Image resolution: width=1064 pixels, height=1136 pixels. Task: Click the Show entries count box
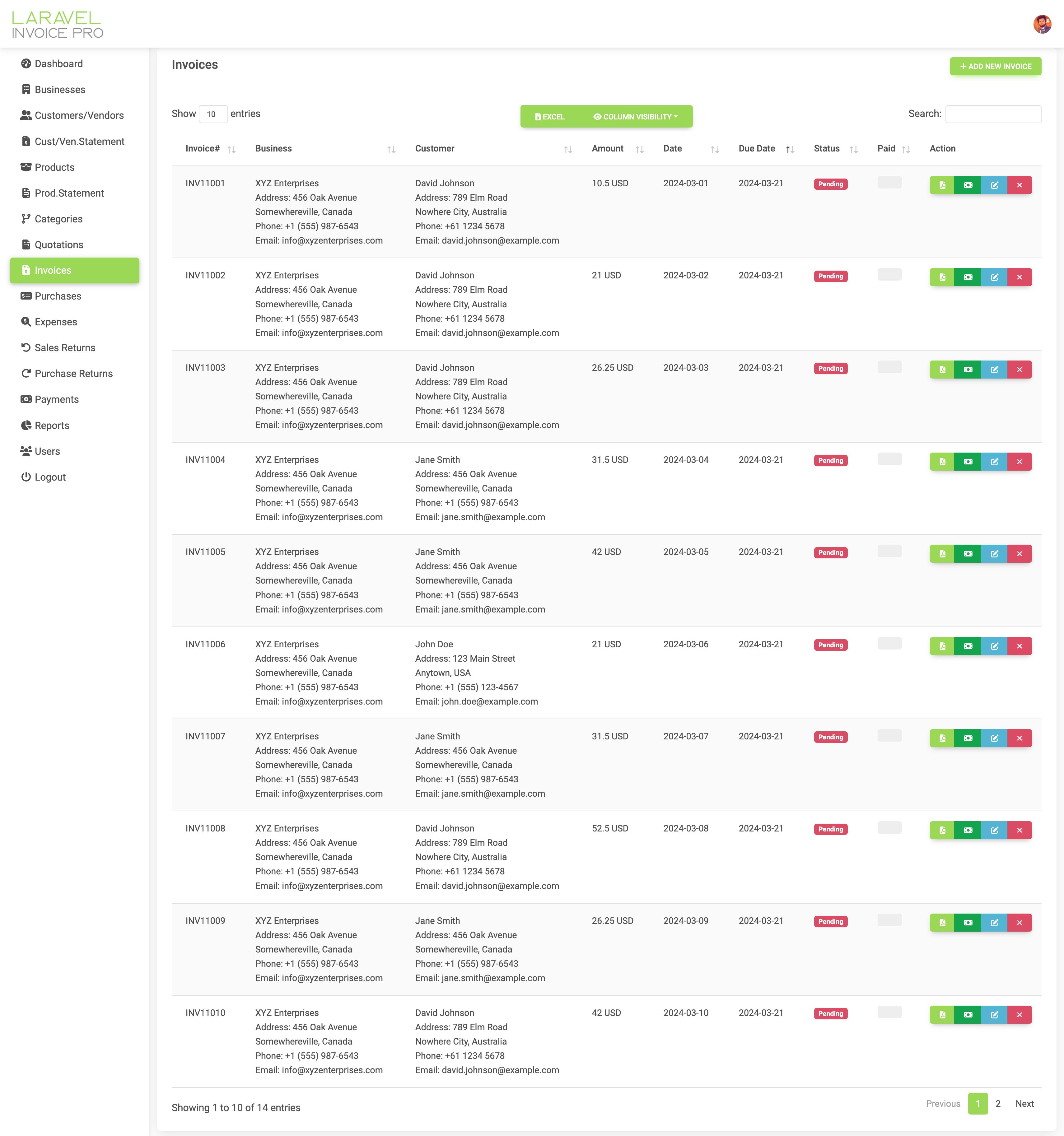(x=212, y=114)
